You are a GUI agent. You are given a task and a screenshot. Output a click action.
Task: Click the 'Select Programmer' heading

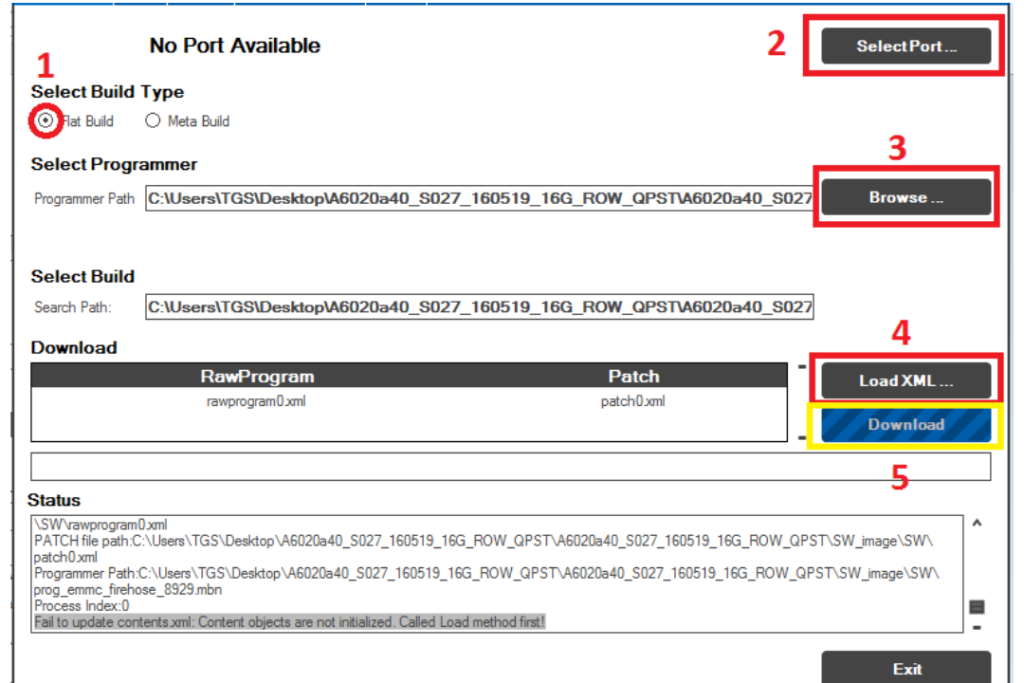[114, 165]
